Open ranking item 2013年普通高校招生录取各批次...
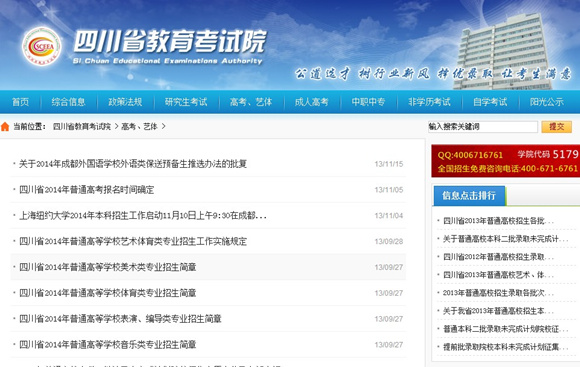Viewport: 580px width, 367px height. [x=498, y=293]
